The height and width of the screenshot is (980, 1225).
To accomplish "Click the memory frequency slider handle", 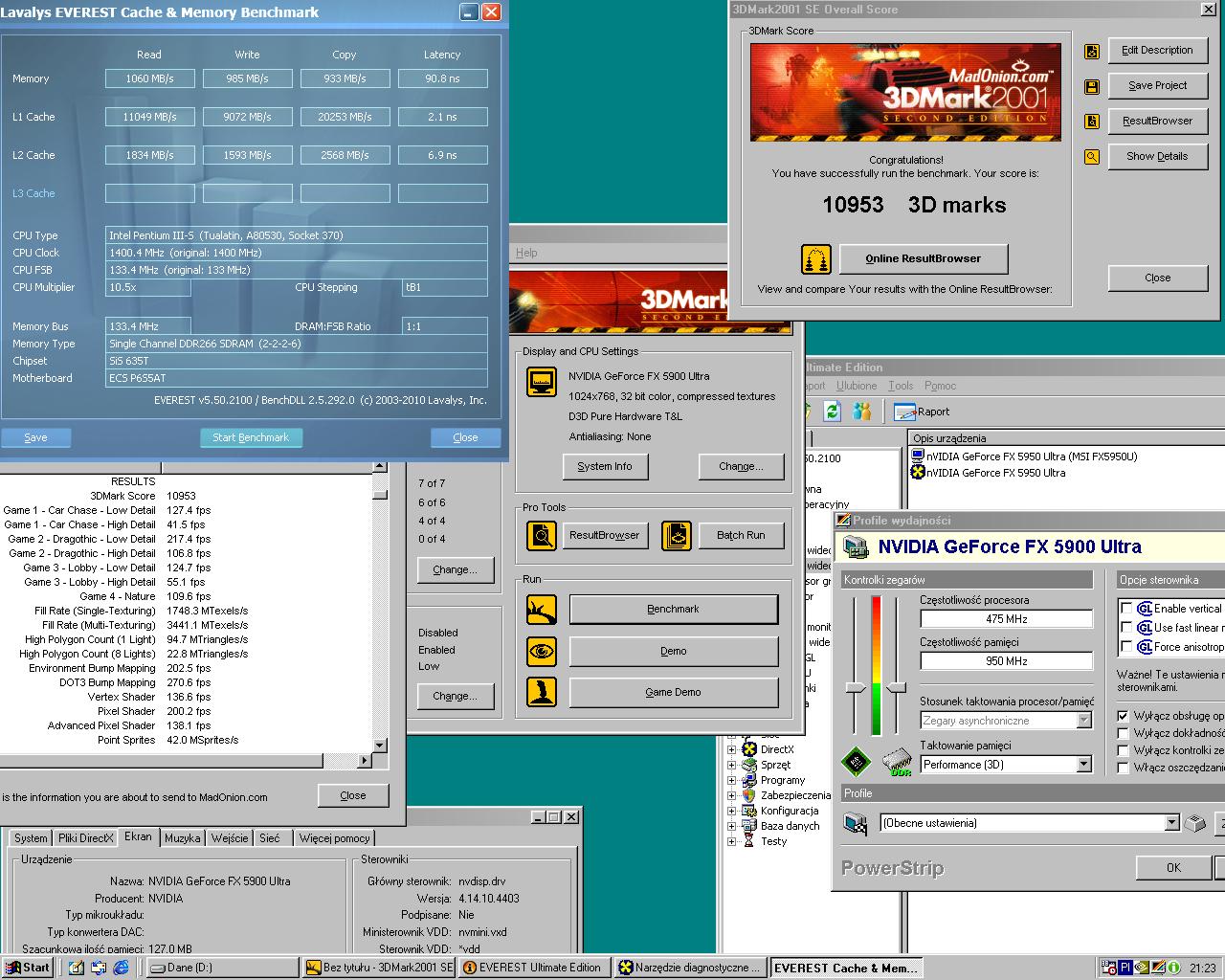I will 897,687.
